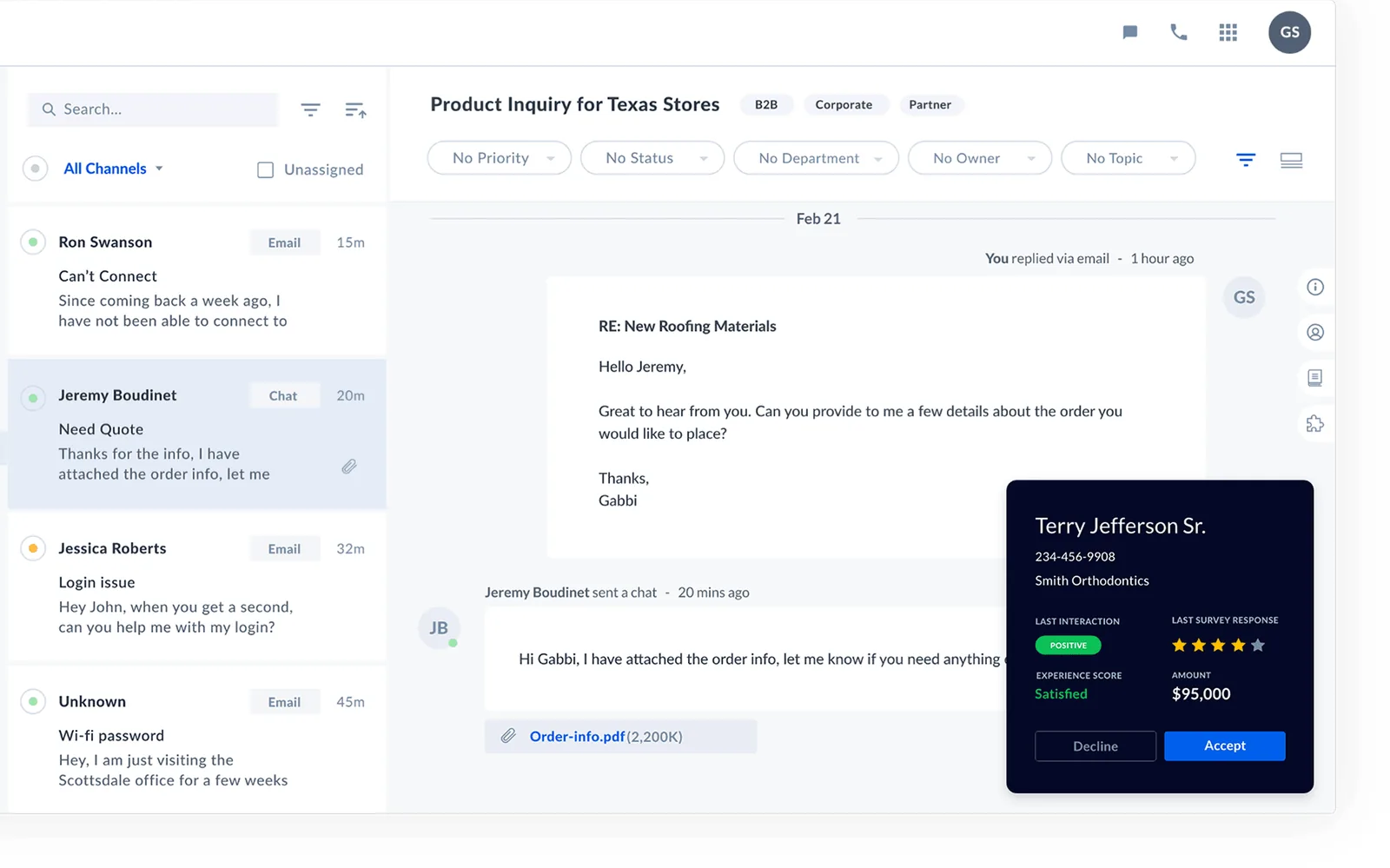Screen dimensions: 1390x868
Task: Open Ron Swanson's Can't Connect conversation
Action: click(x=197, y=281)
